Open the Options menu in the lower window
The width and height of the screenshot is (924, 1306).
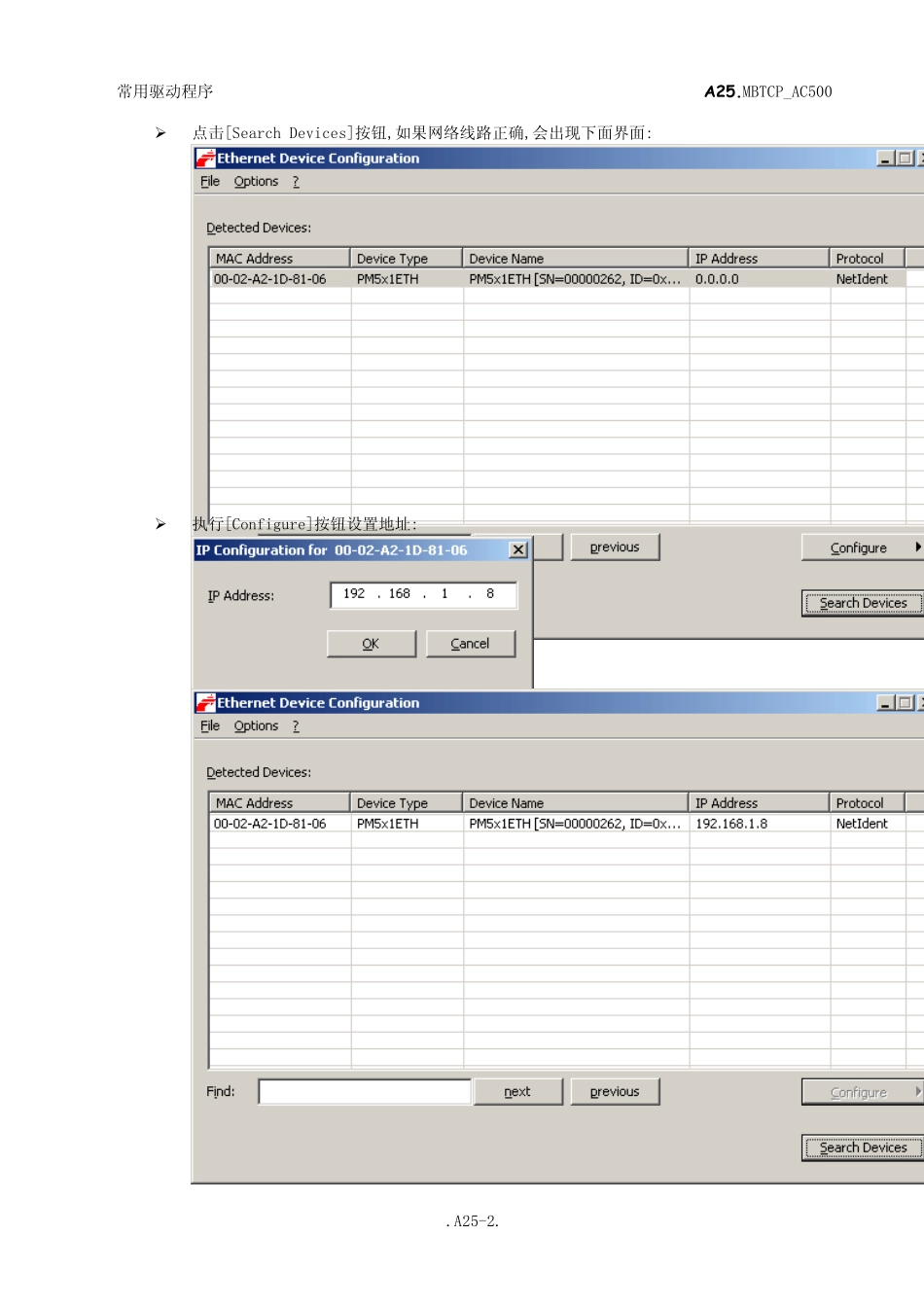pyautogui.click(x=256, y=726)
